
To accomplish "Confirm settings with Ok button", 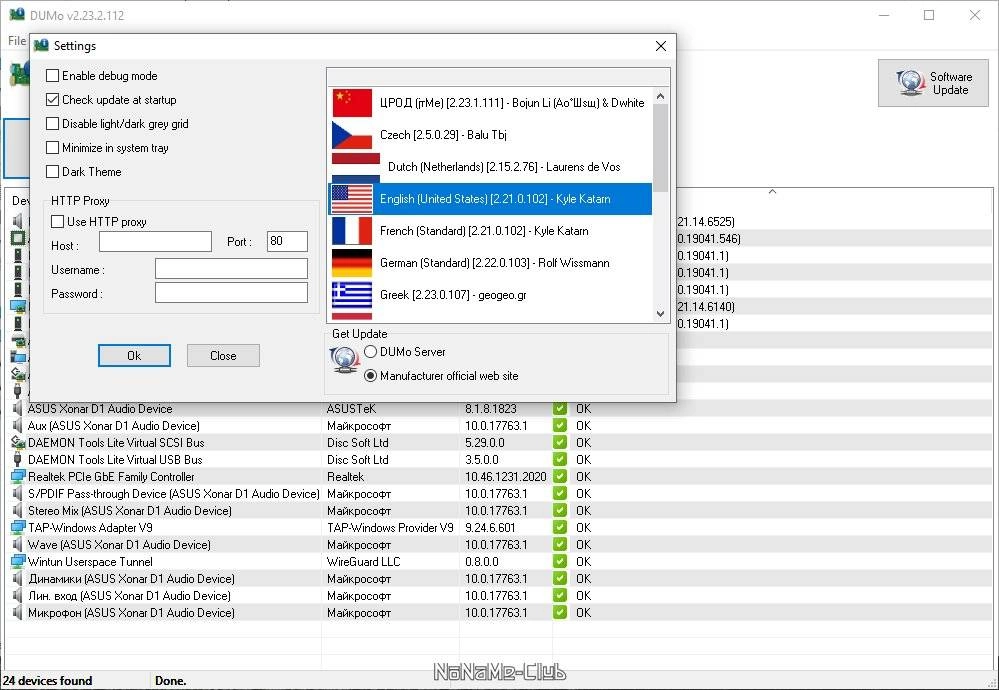I will click(x=134, y=356).
